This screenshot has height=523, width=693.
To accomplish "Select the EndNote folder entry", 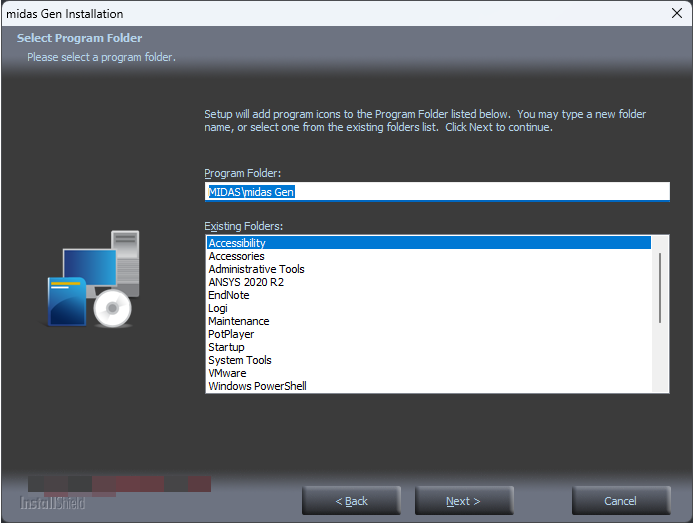I will point(429,295).
